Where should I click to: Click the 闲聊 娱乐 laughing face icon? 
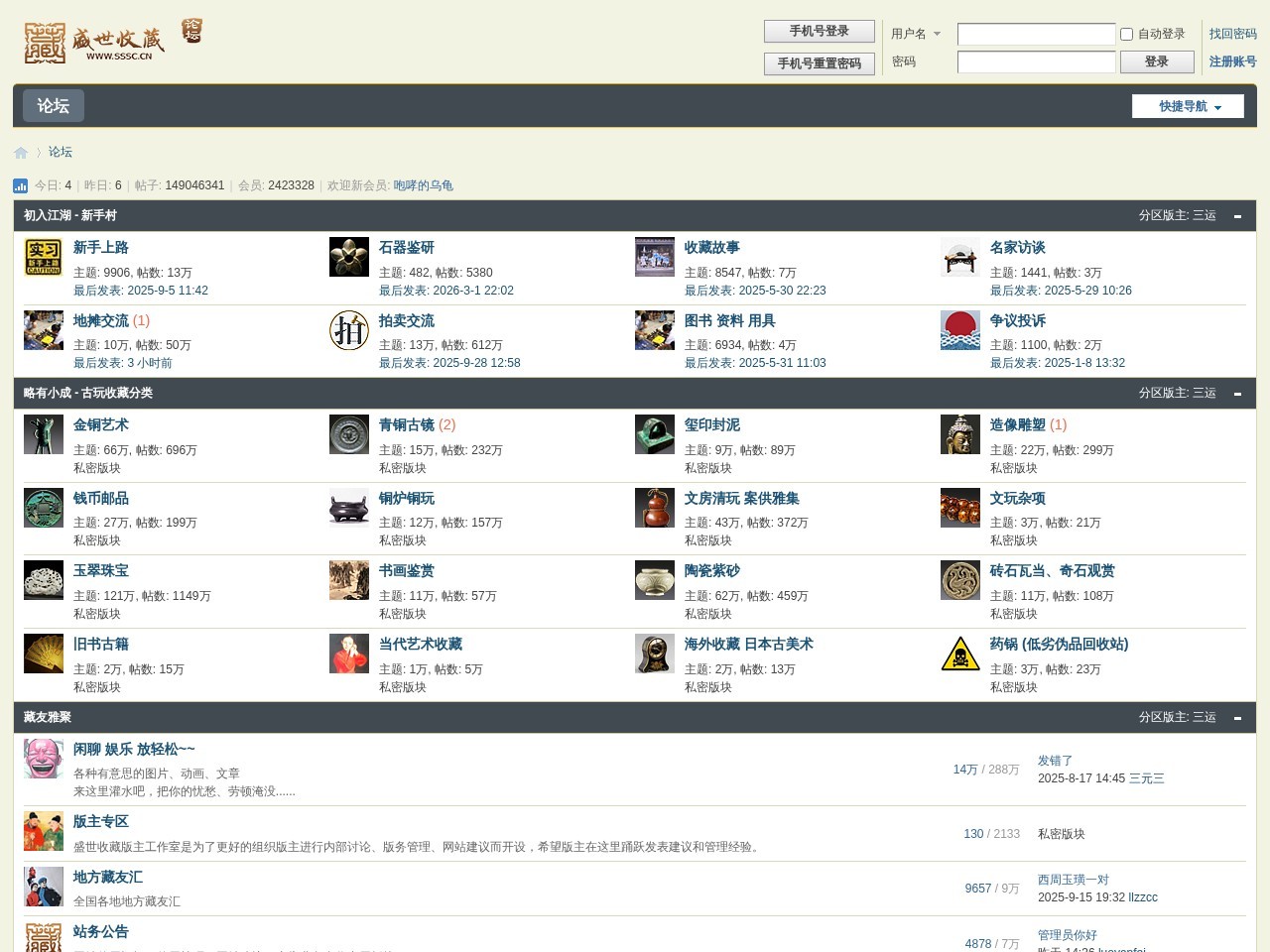(44, 759)
